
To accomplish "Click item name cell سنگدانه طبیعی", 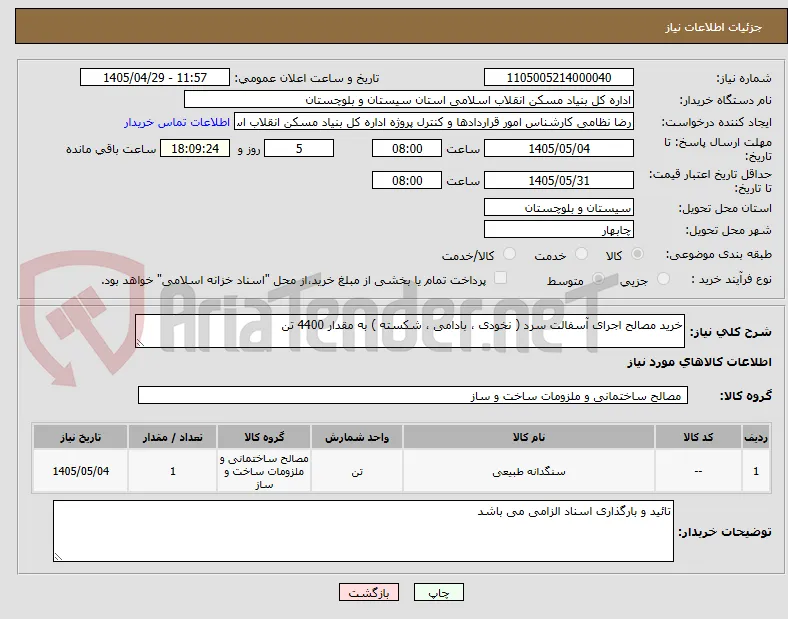I will [x=529, y=471].
